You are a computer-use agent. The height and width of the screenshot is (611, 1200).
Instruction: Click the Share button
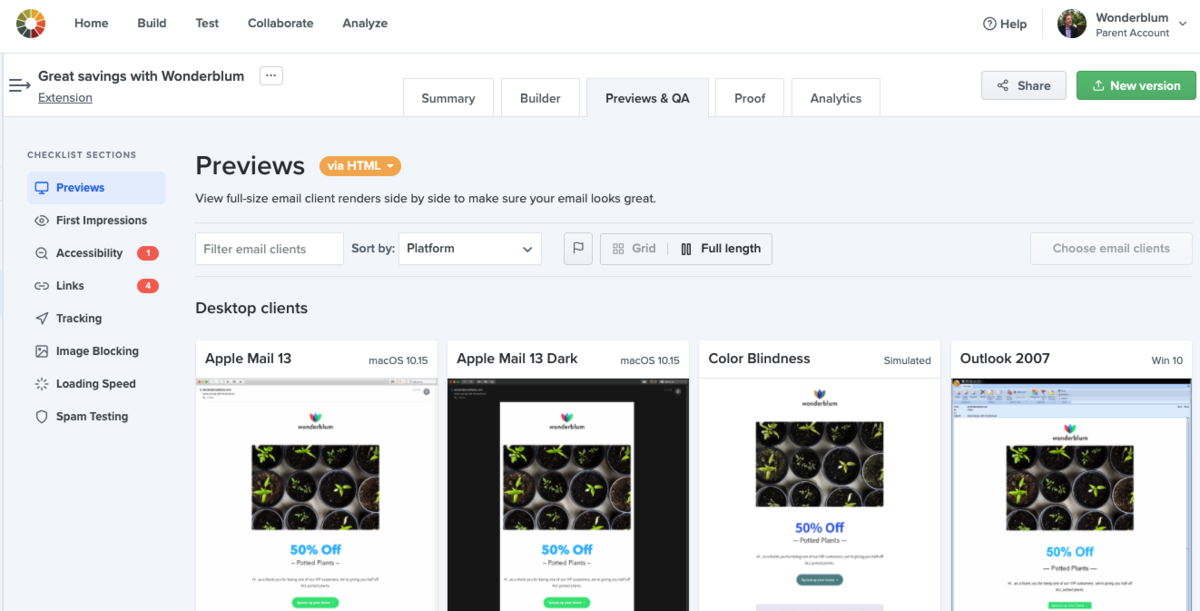(1023, 86)
